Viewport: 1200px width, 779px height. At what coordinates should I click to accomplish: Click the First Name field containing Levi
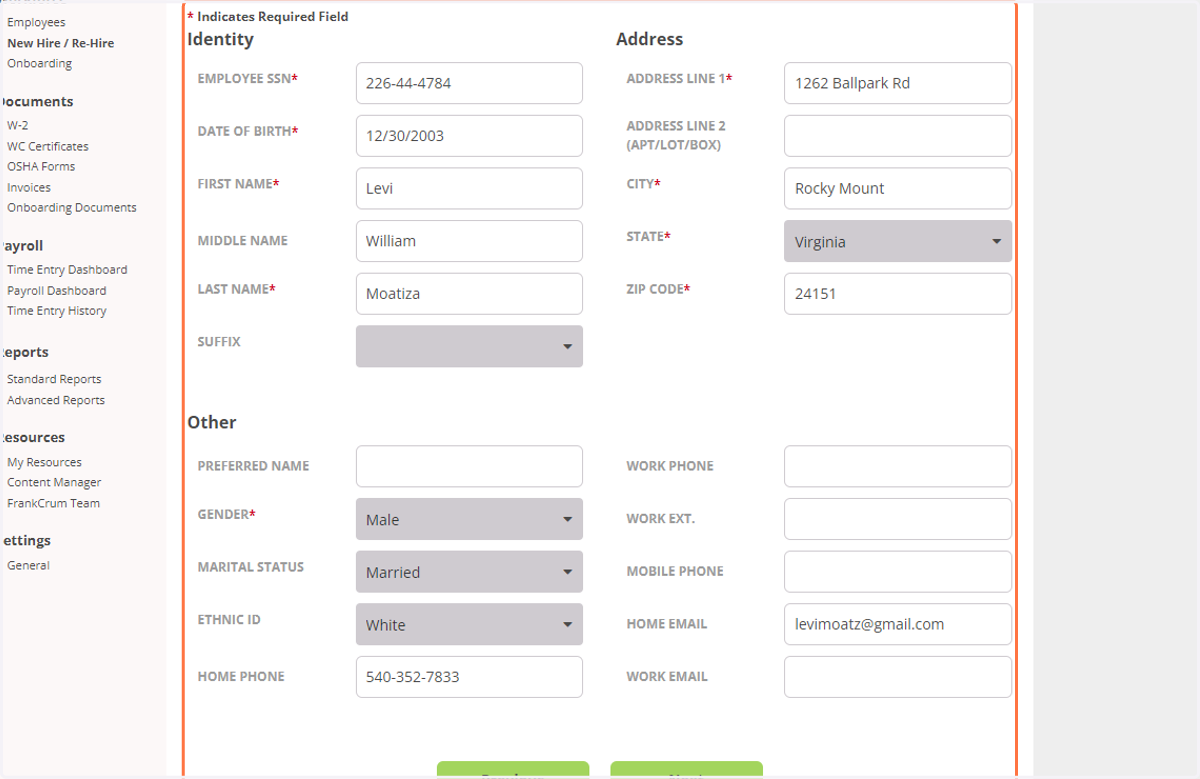click(469, 188)
